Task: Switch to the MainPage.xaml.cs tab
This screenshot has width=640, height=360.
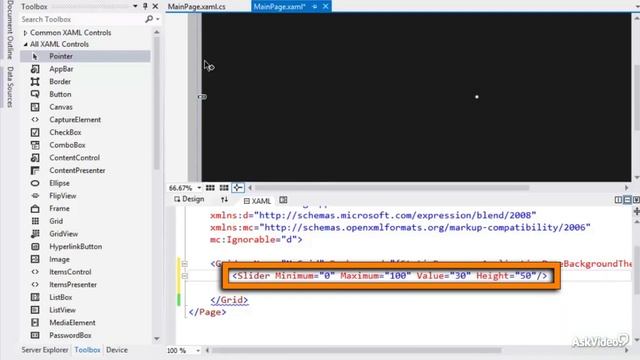Action: [197, 7]
